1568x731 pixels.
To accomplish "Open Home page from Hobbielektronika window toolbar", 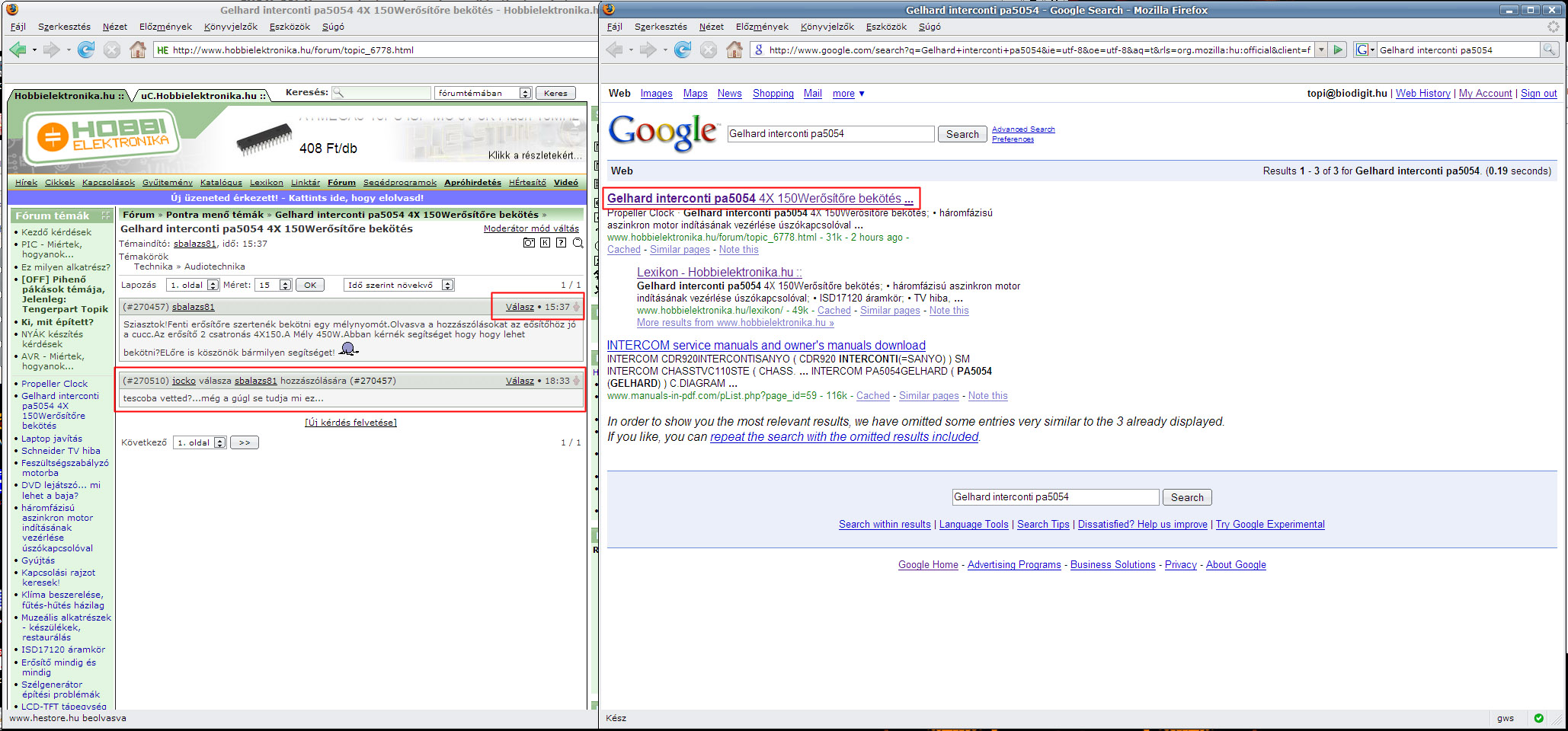I will [138, 50].
